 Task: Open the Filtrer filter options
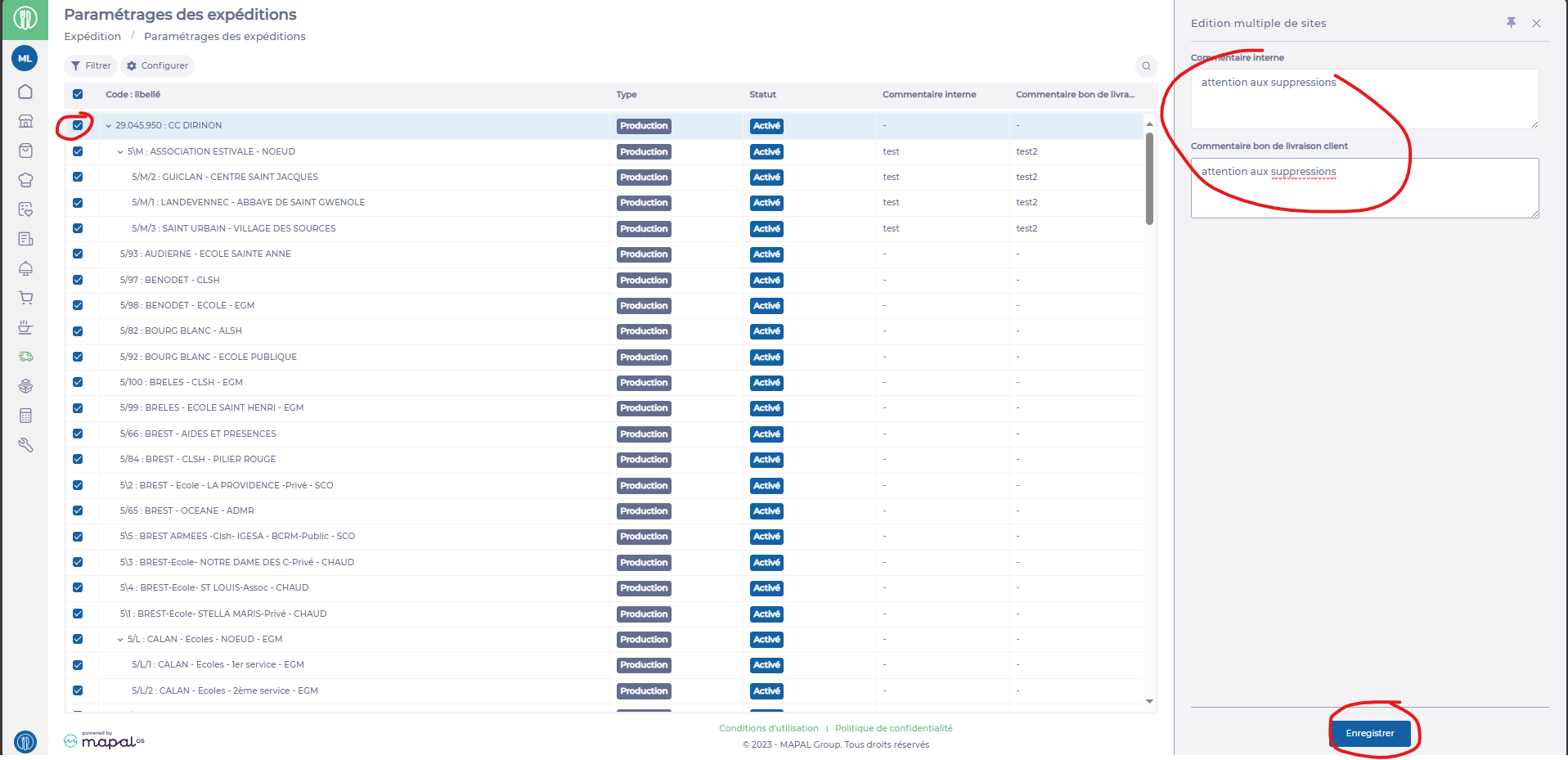91,65
